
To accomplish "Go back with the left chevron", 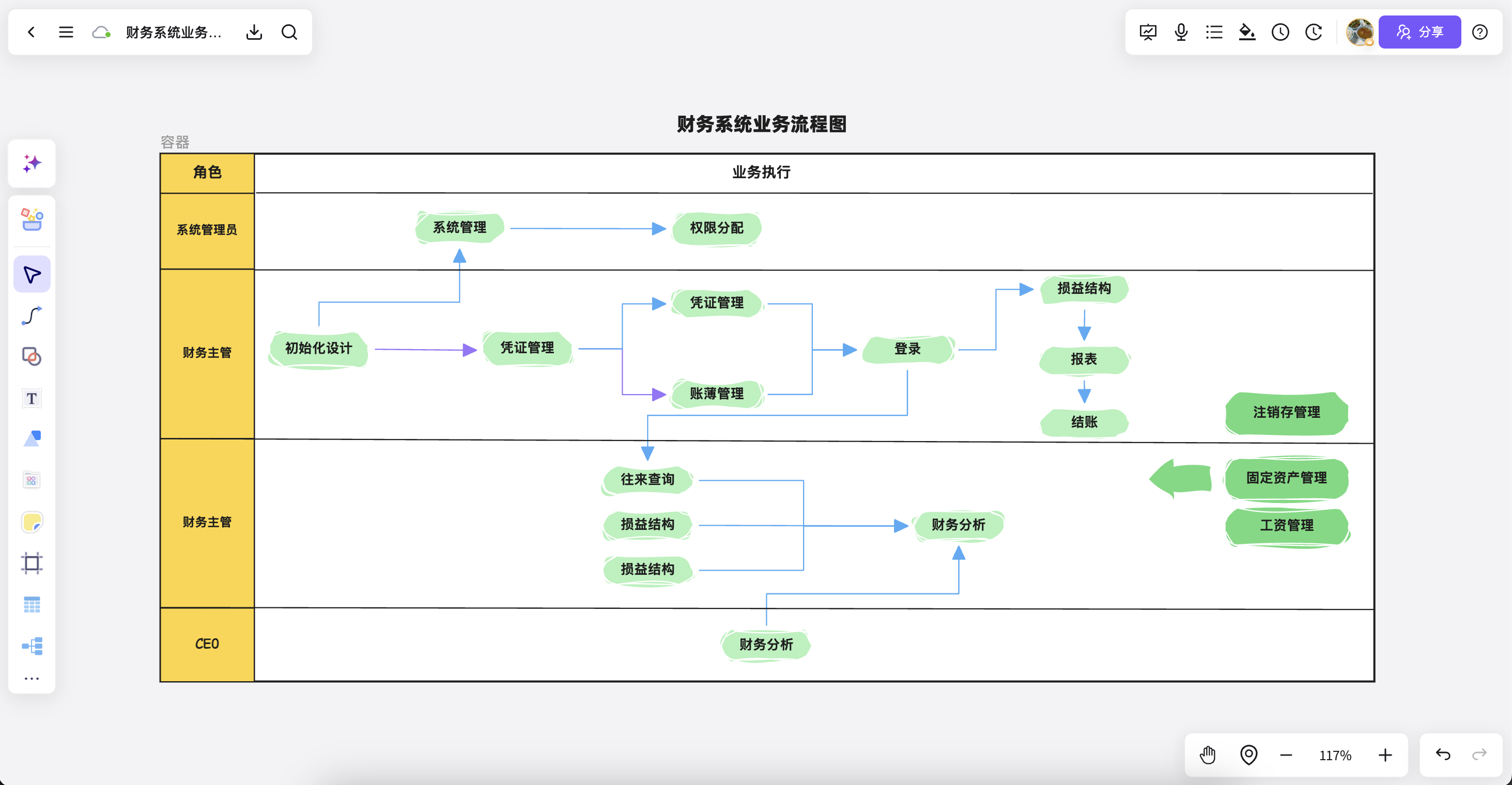I will (x=32, y=32).
